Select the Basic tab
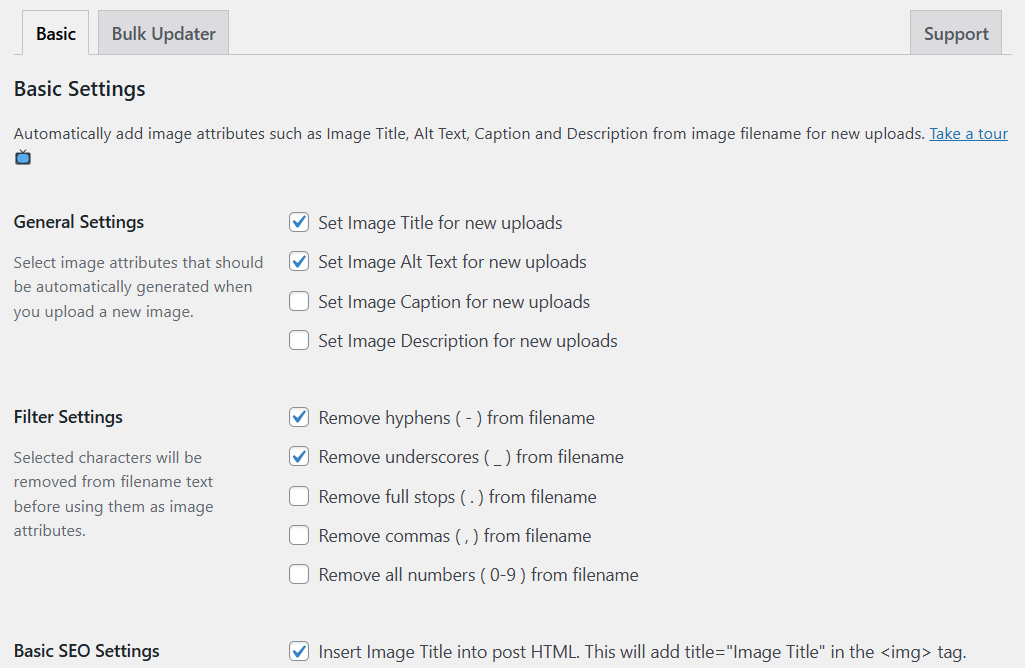1025x668 pixels. [x=56, y=33]
